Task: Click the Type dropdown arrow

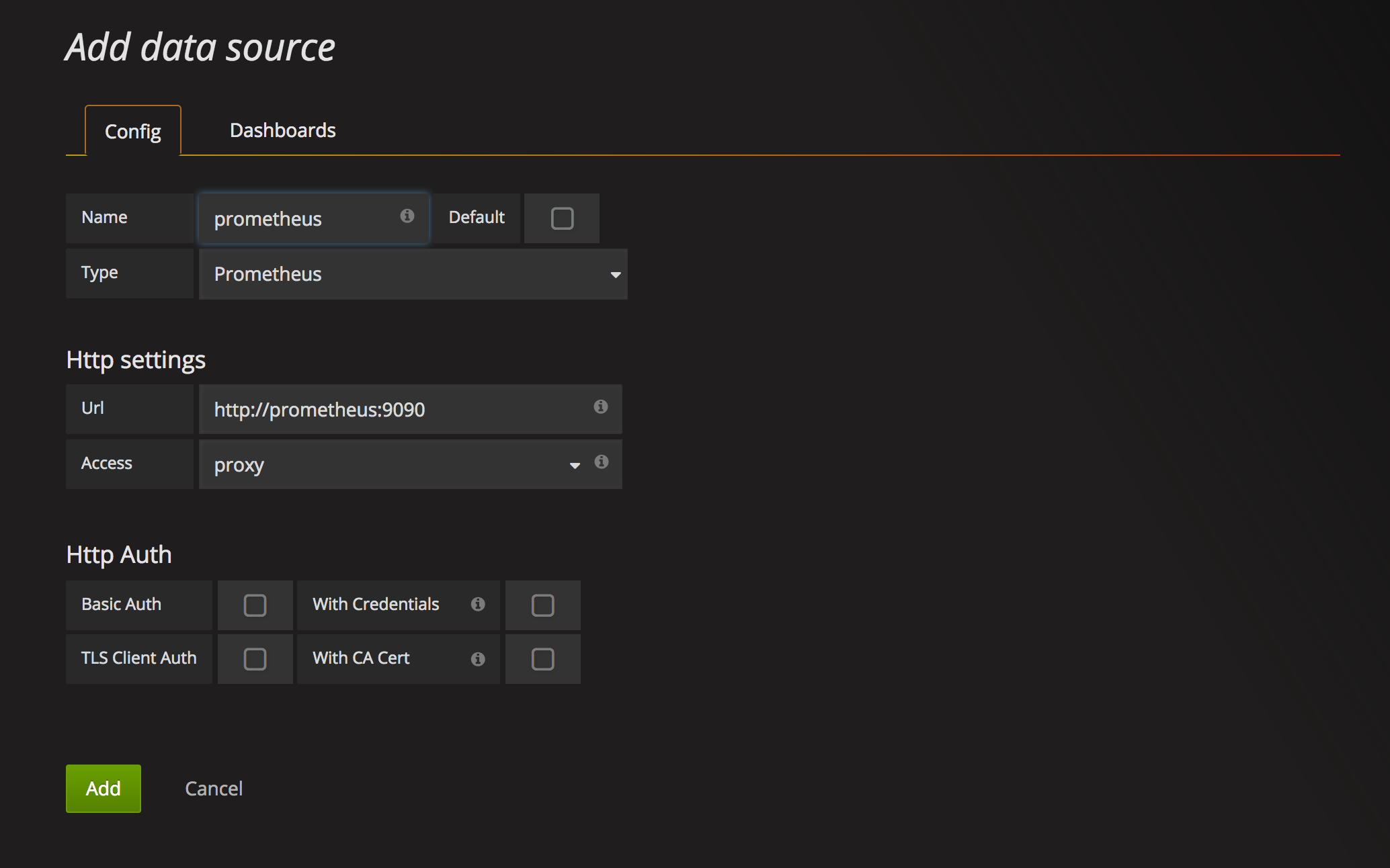Action: pyautogui.click(x=615, y=275)
